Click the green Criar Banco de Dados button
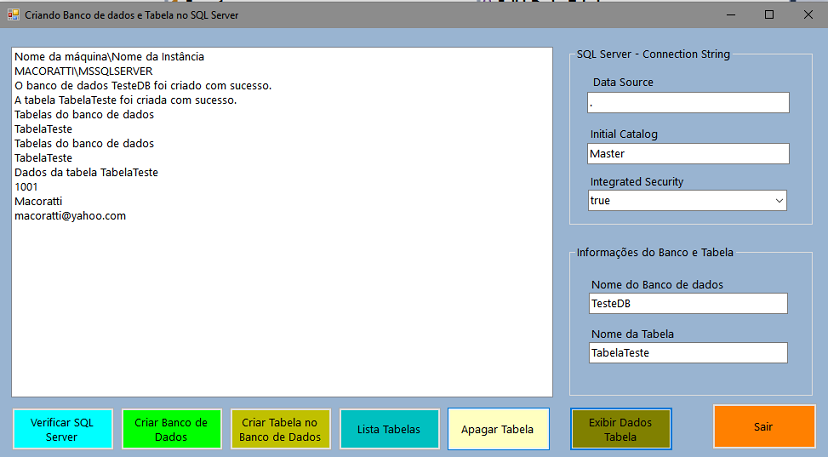828x457 pixels. coord(172,429)
